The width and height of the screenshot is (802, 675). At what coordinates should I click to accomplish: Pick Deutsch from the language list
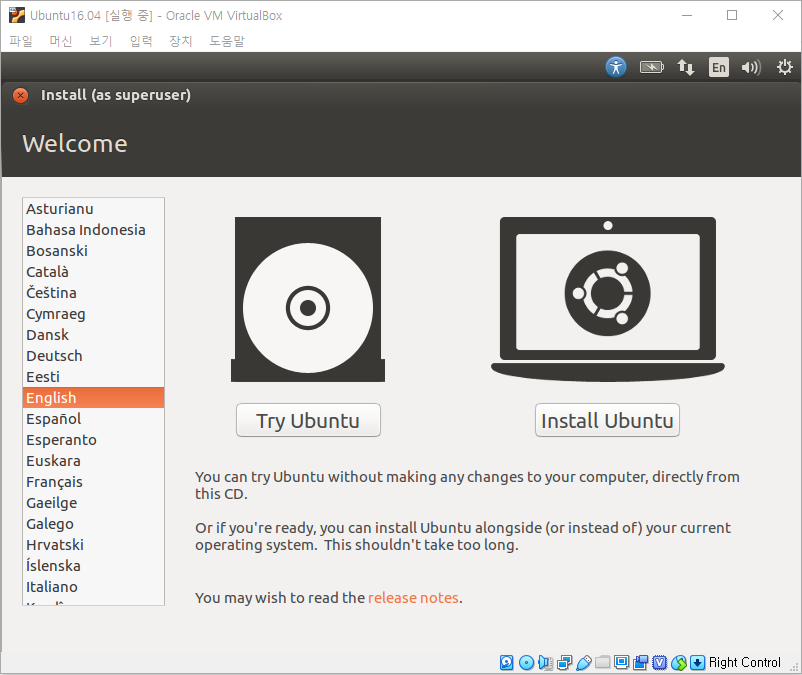[94, 355]
